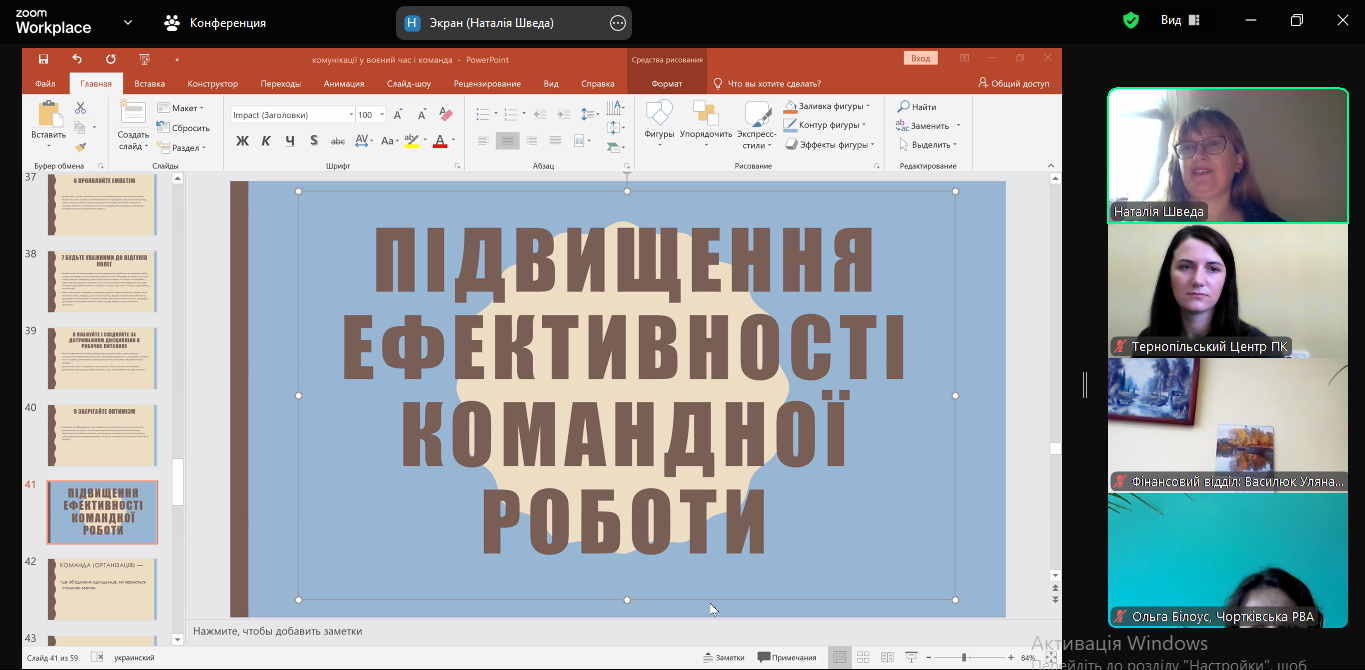Click the Cut scissors icon
Viewport: 1365px width, 670px height.
[81, 108]
